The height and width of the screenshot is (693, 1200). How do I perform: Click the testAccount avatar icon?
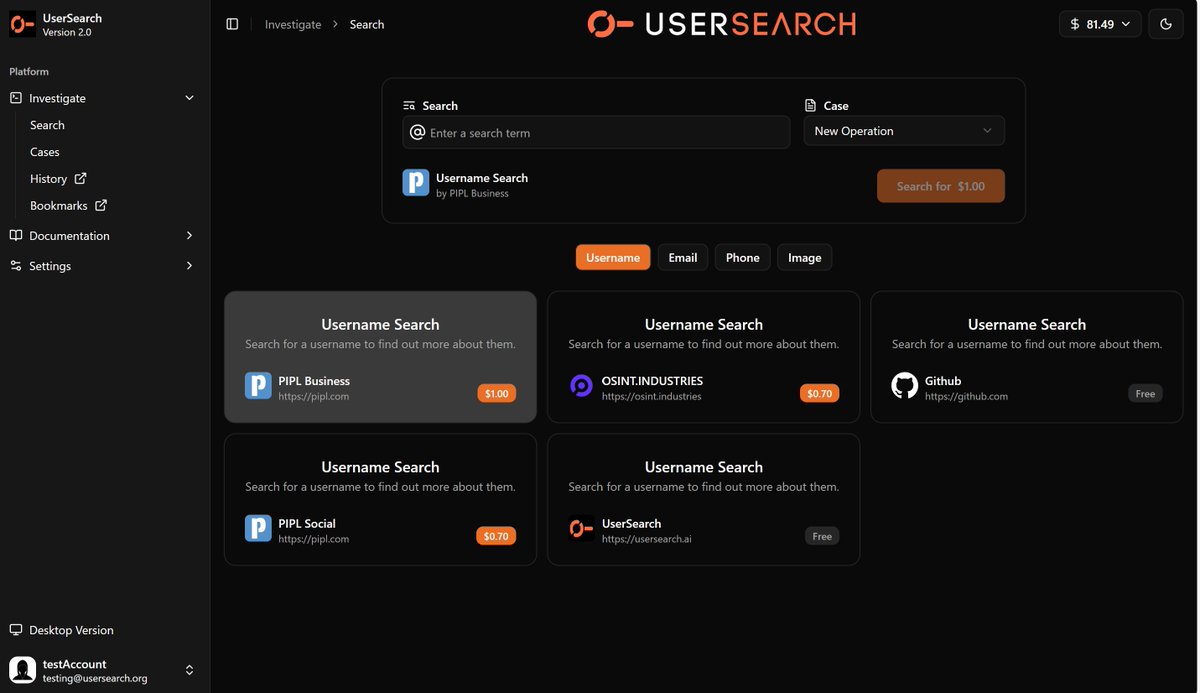point(22,670)
